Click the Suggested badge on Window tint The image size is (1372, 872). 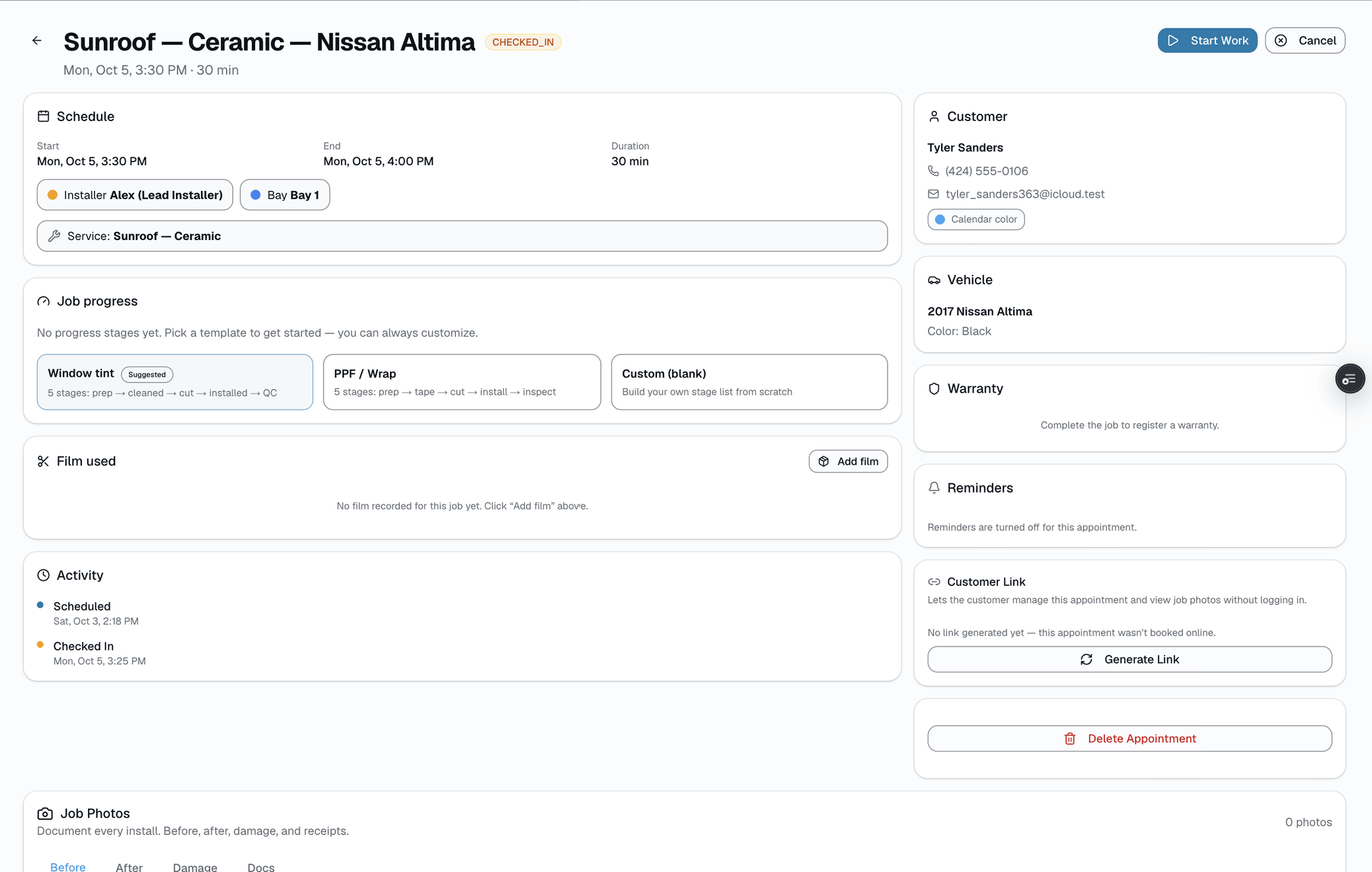pyautogui.click(x=147, y=374)
